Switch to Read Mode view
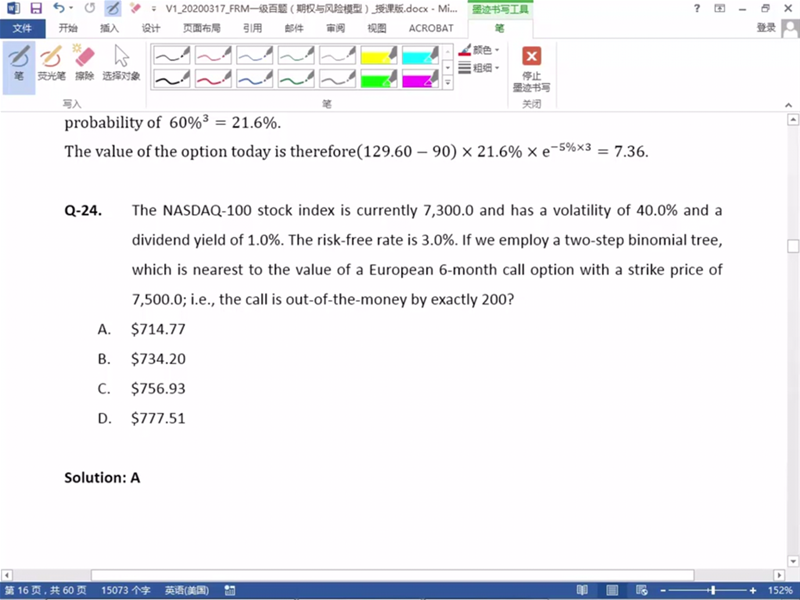The height and width of the screenshot is (600, 800). [582, 590]
